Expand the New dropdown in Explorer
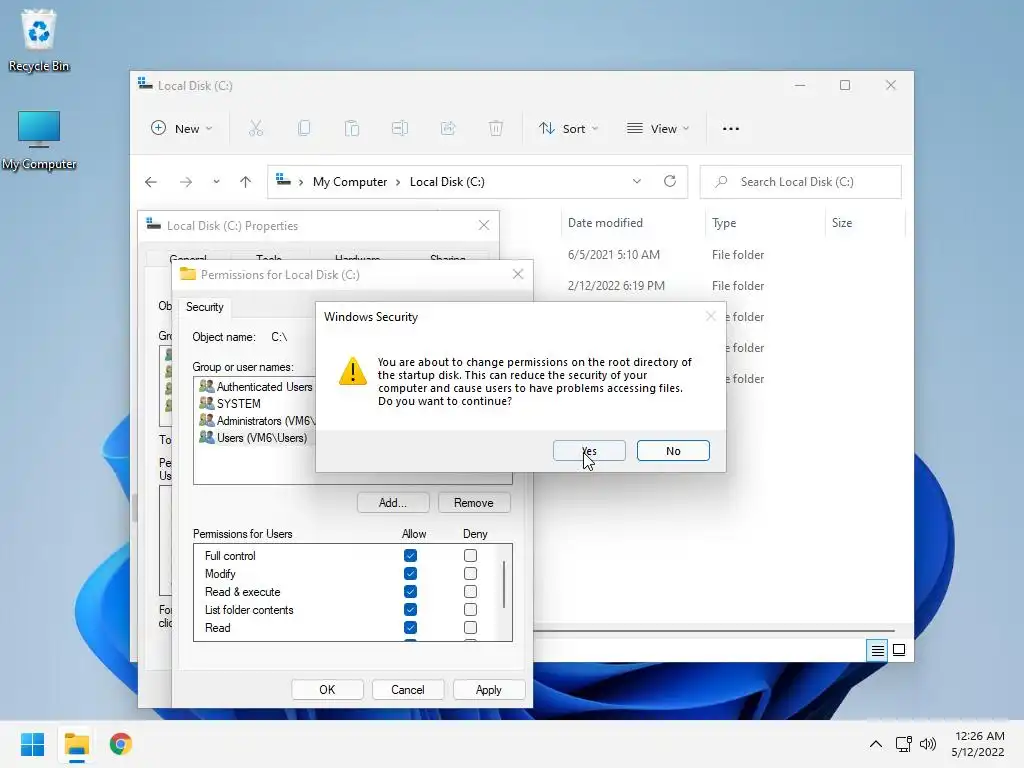This screenshot has height=768, width=1024. coord(182,129)
